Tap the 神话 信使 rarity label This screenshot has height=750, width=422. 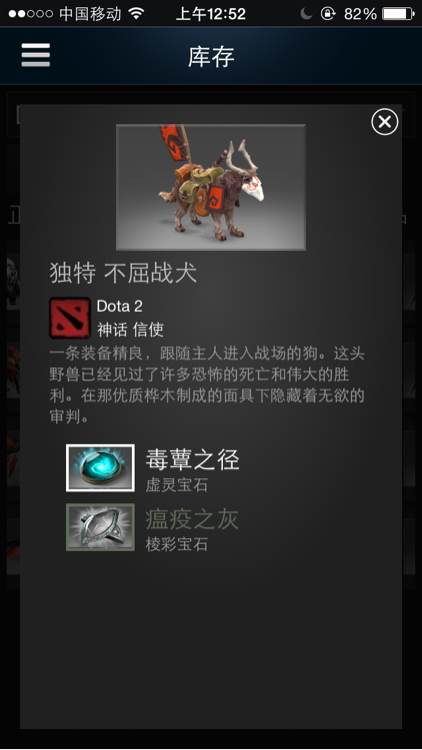pyautogui.click(x=130, y=329)
